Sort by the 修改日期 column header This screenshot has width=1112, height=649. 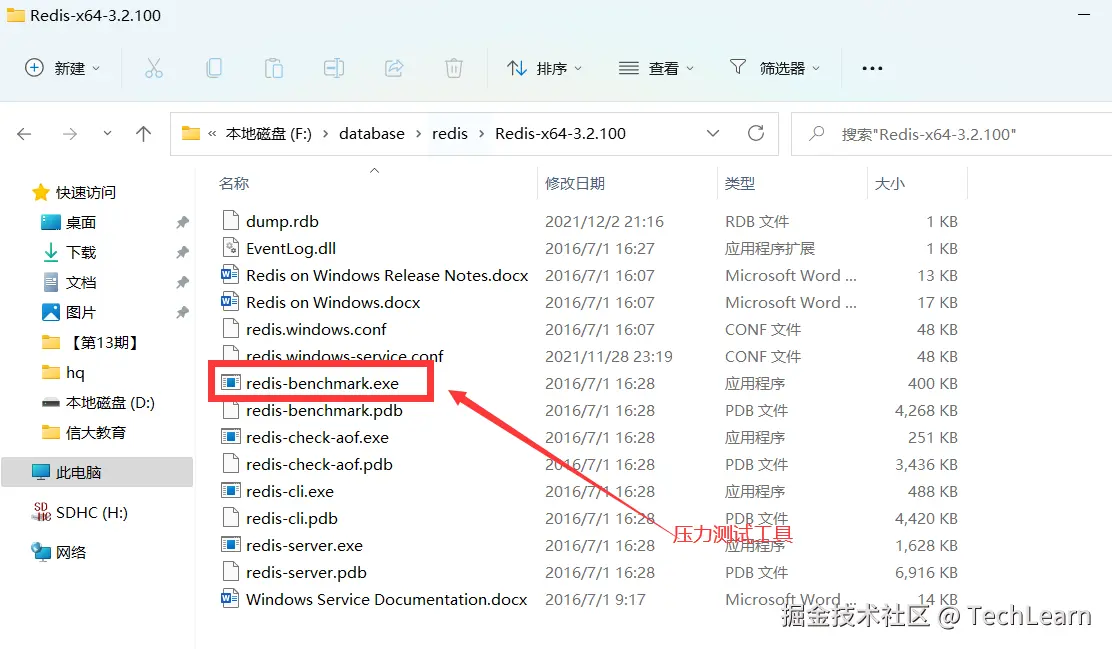point(574,184)
